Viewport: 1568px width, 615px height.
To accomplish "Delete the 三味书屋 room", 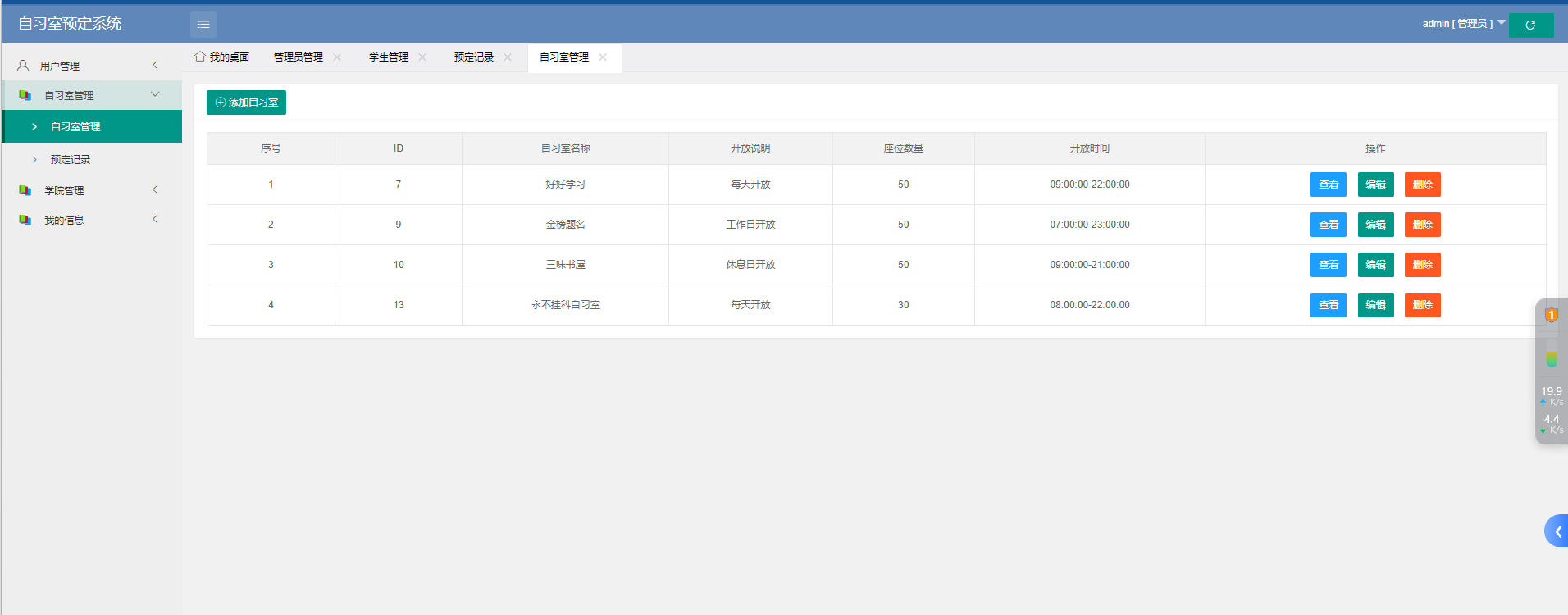I will point(1423,265).
